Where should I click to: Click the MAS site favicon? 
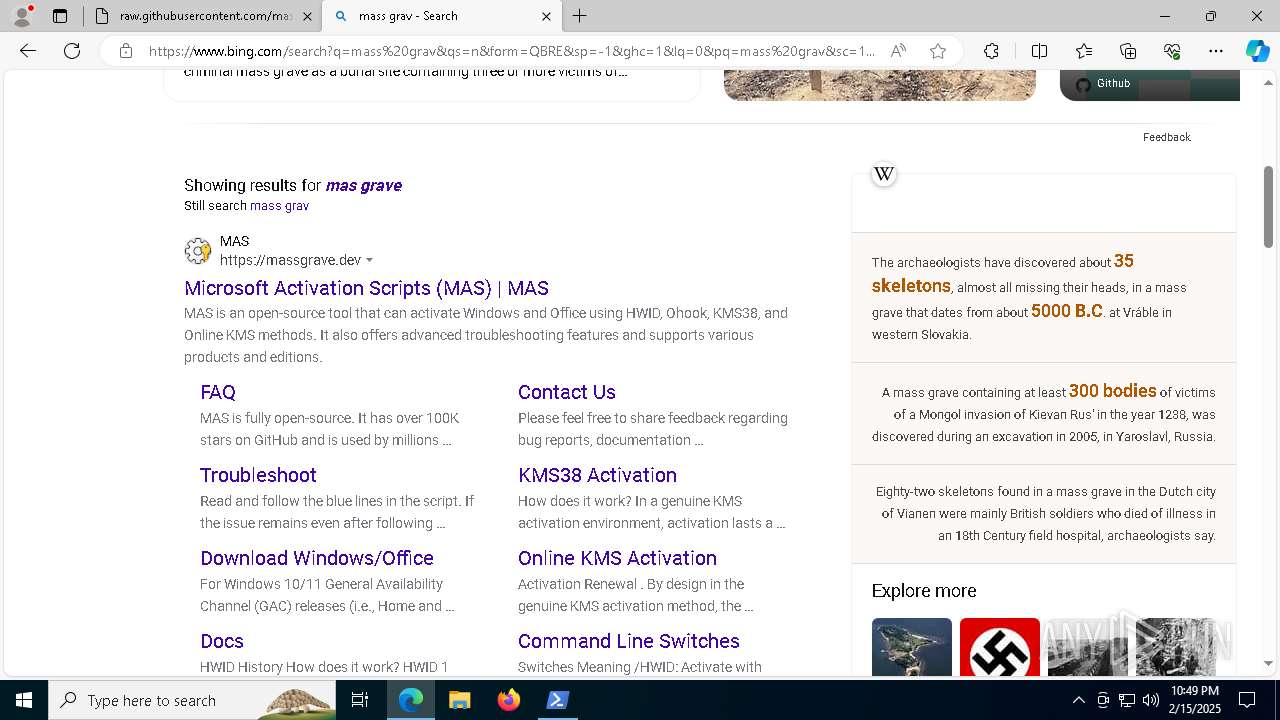[198, 251]
